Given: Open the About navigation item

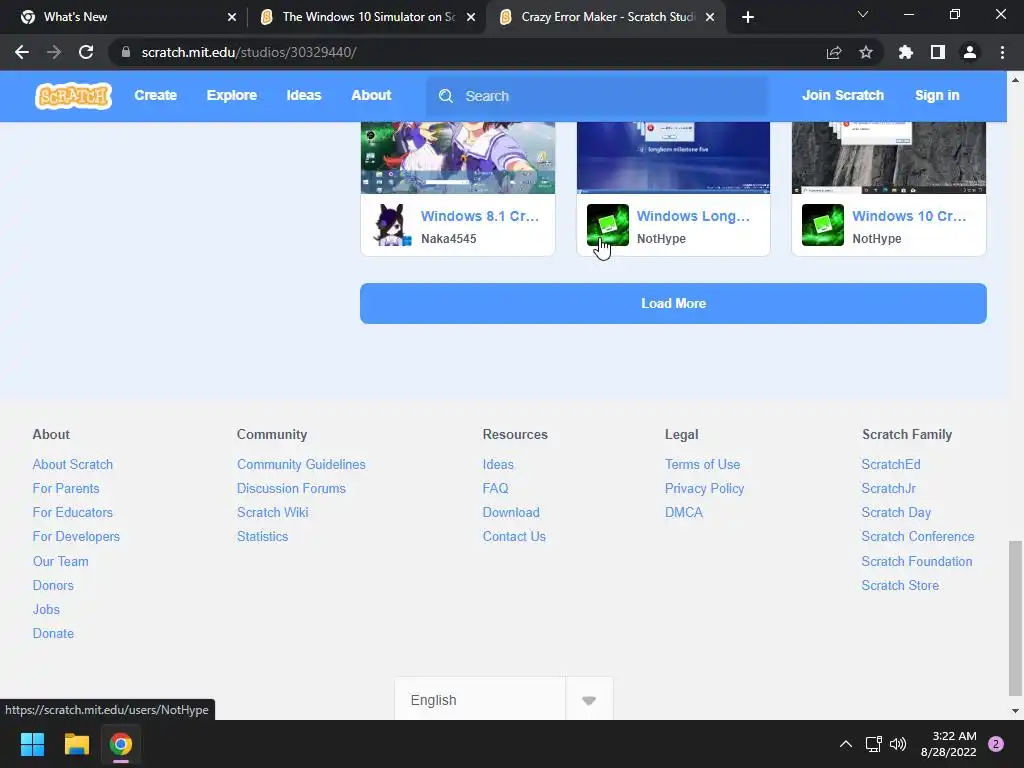Looking at the screenshot, I should click(371, 95).
